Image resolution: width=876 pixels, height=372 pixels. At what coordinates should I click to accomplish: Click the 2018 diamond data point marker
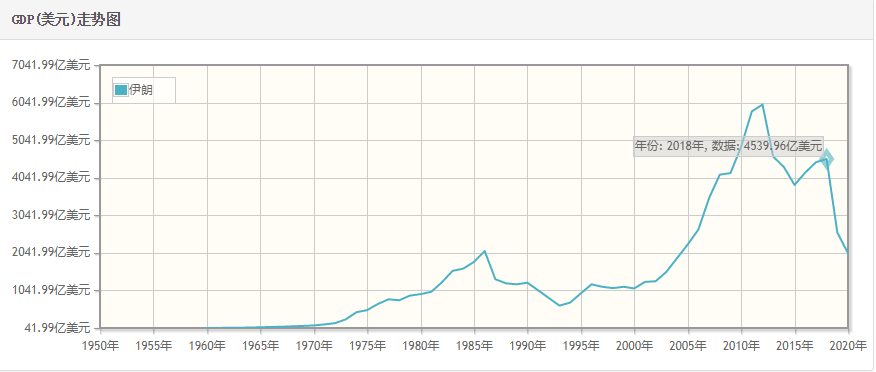click(827, 159)
